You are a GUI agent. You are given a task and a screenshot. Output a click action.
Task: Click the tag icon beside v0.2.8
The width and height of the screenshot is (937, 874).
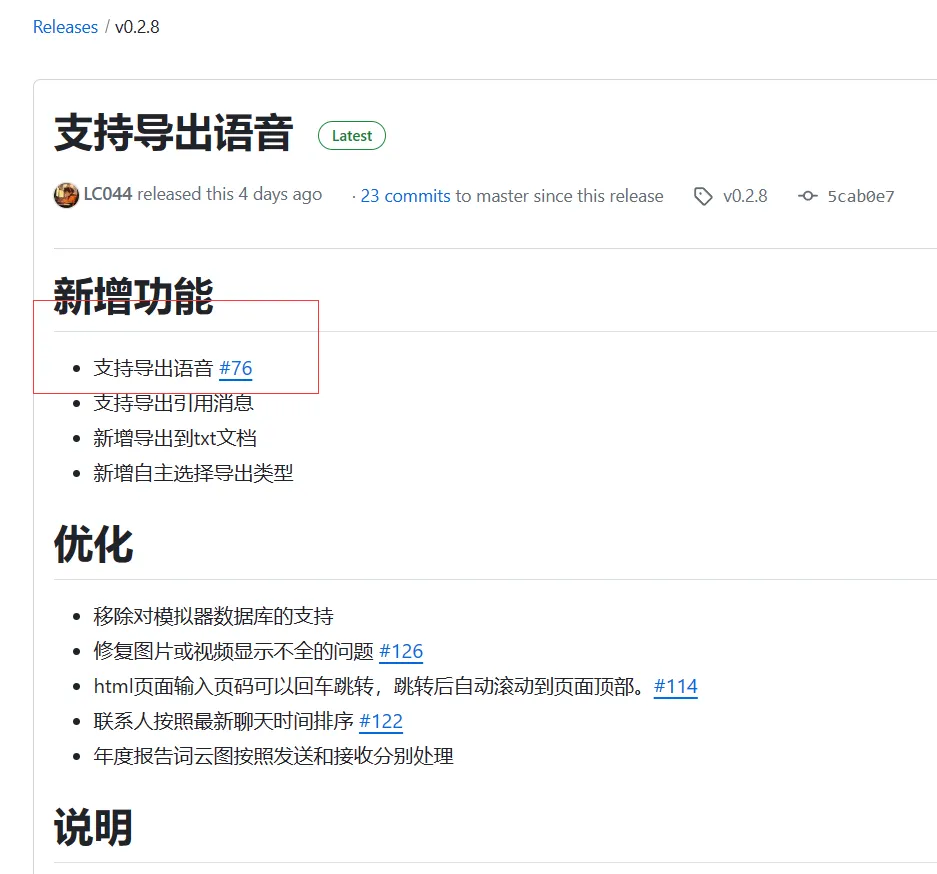(703, 196)
